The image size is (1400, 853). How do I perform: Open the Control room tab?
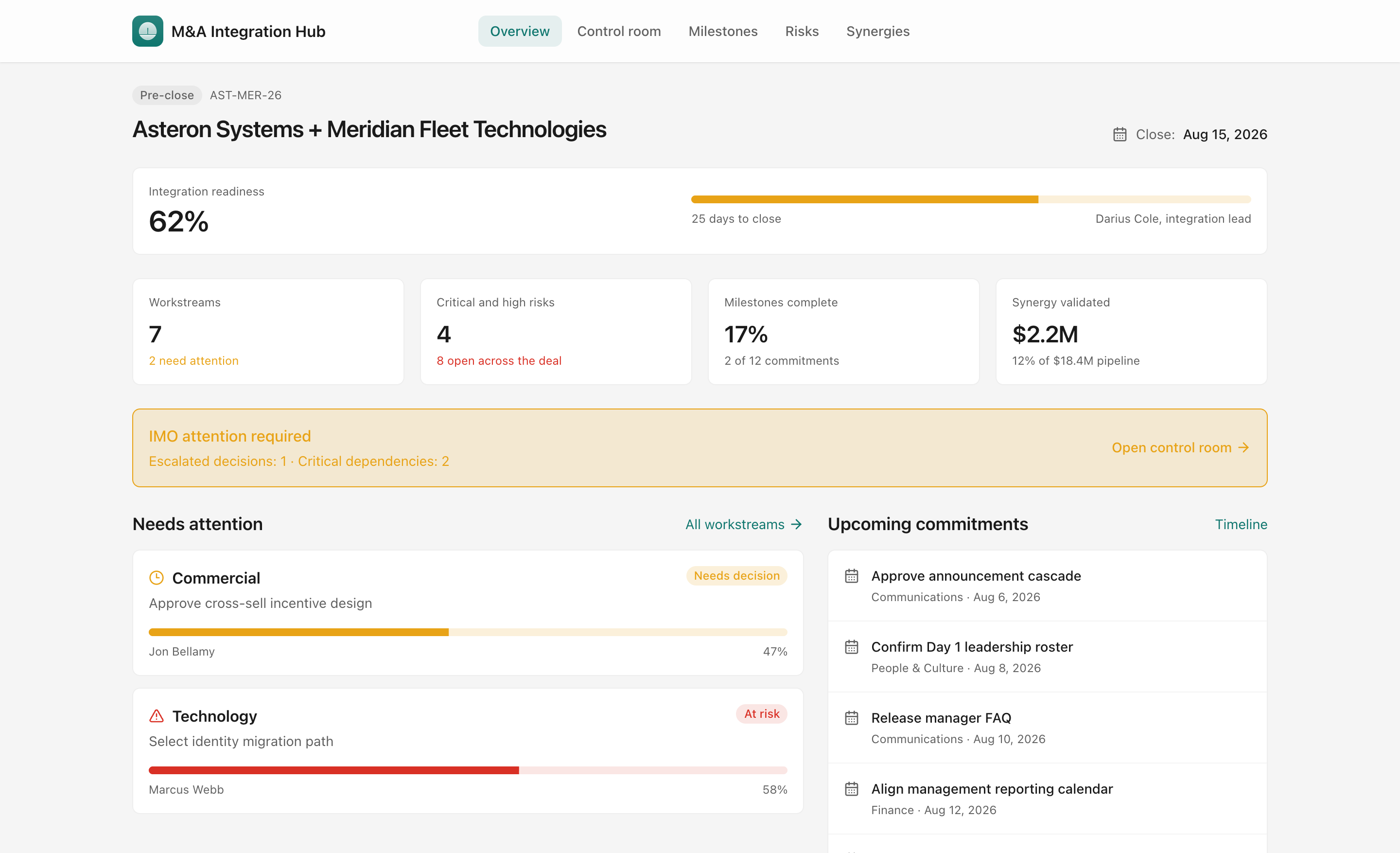(619, 31)
